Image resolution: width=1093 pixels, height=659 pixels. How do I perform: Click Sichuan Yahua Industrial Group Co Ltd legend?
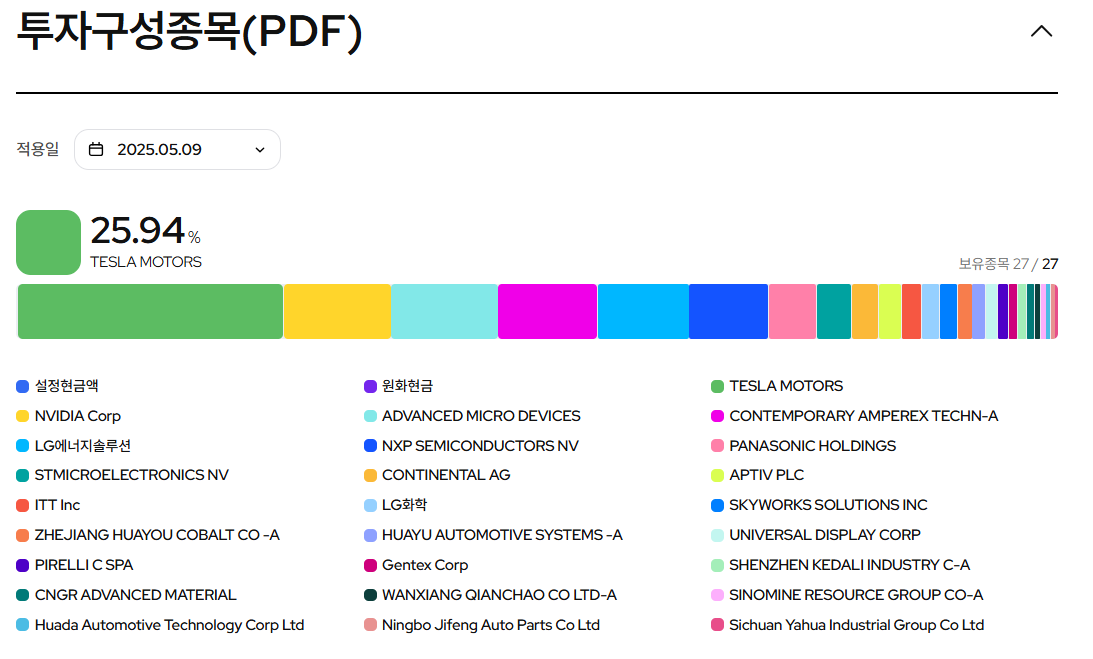848,625
